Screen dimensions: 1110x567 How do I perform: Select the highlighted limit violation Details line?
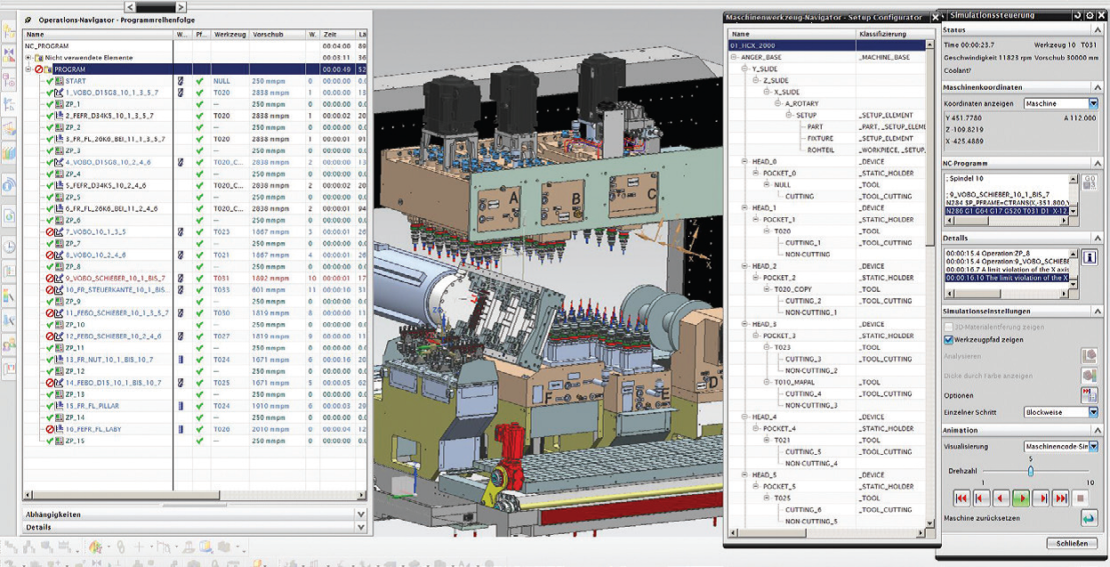click(1008, 278)
